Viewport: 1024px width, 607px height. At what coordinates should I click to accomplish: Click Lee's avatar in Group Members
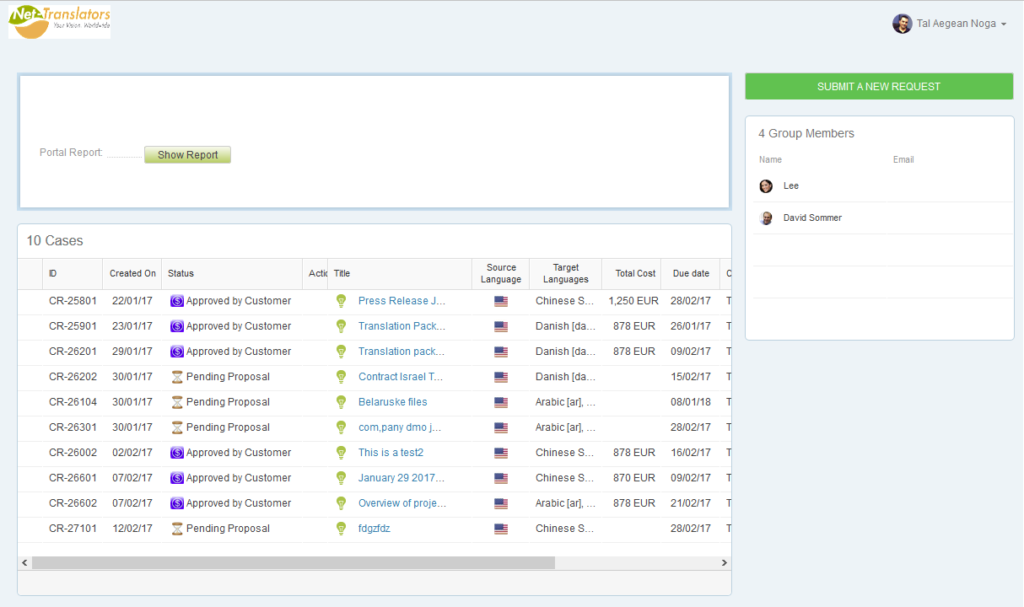(766, 186)
